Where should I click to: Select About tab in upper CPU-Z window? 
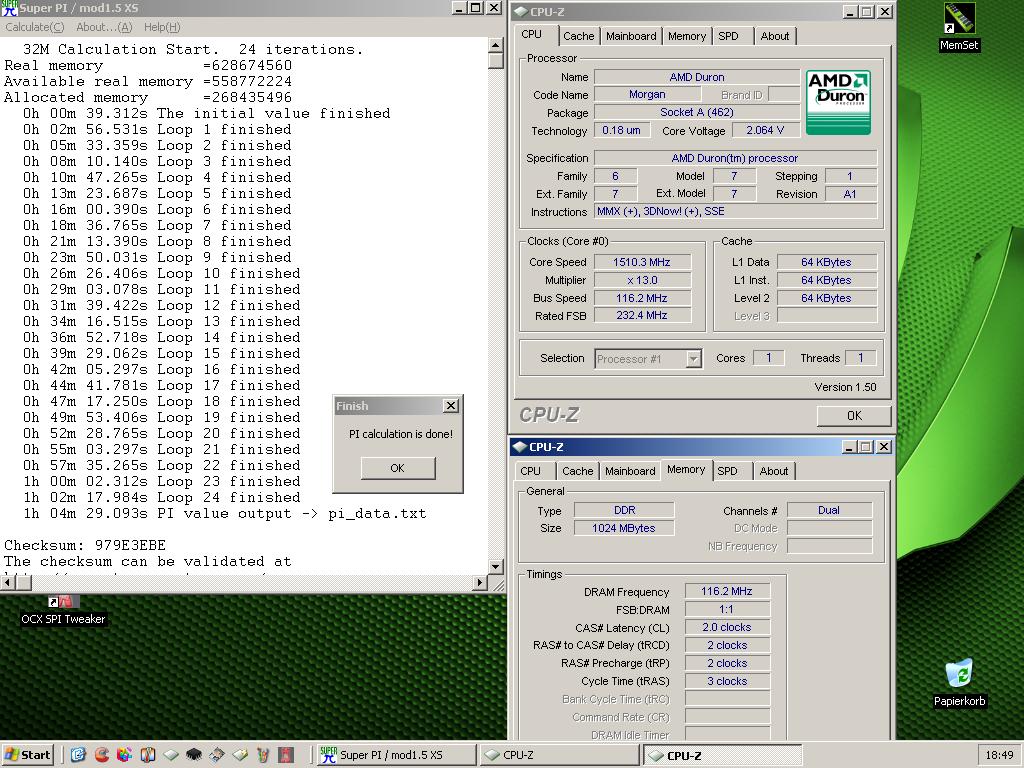coord(775,36)
